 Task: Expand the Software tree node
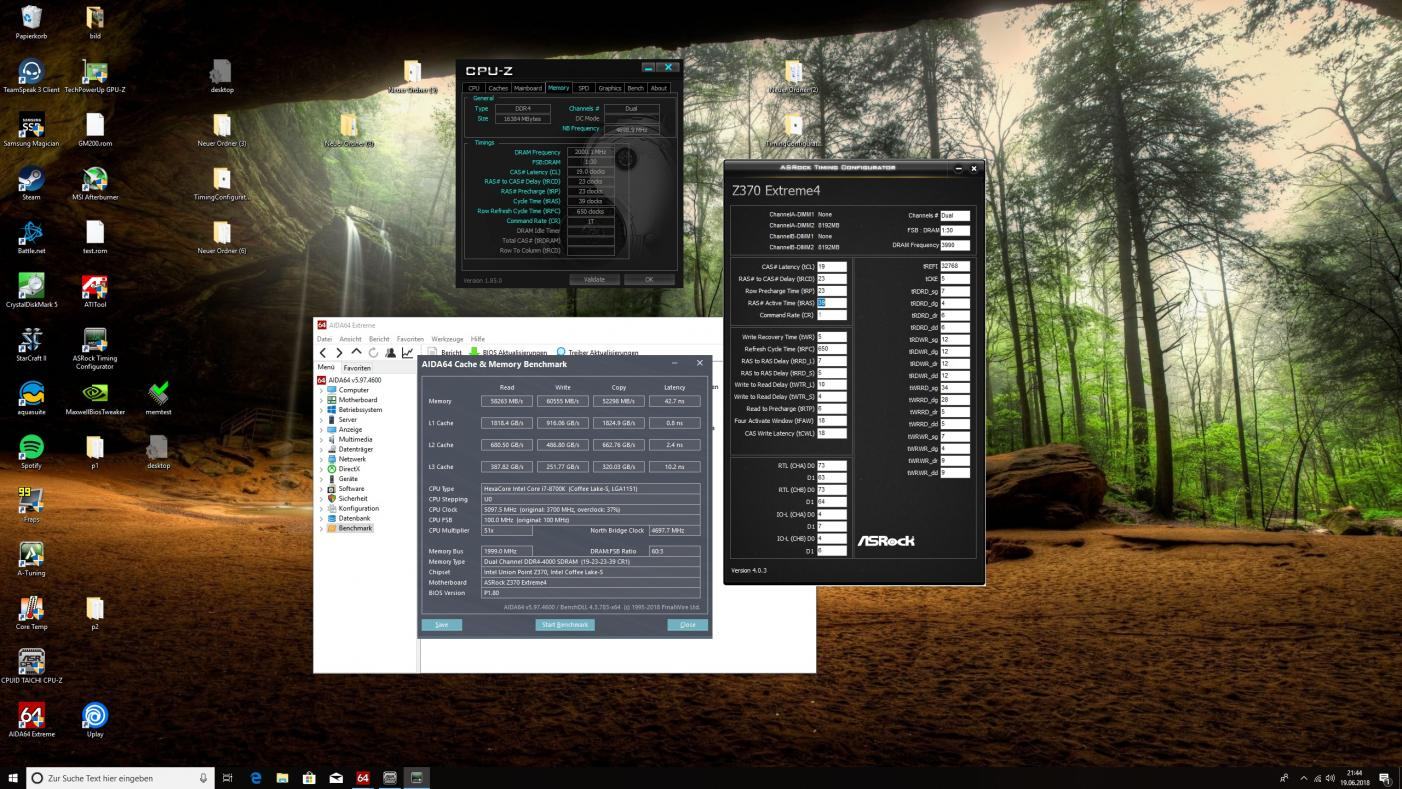pyautogui.click(x=321, y=489)
